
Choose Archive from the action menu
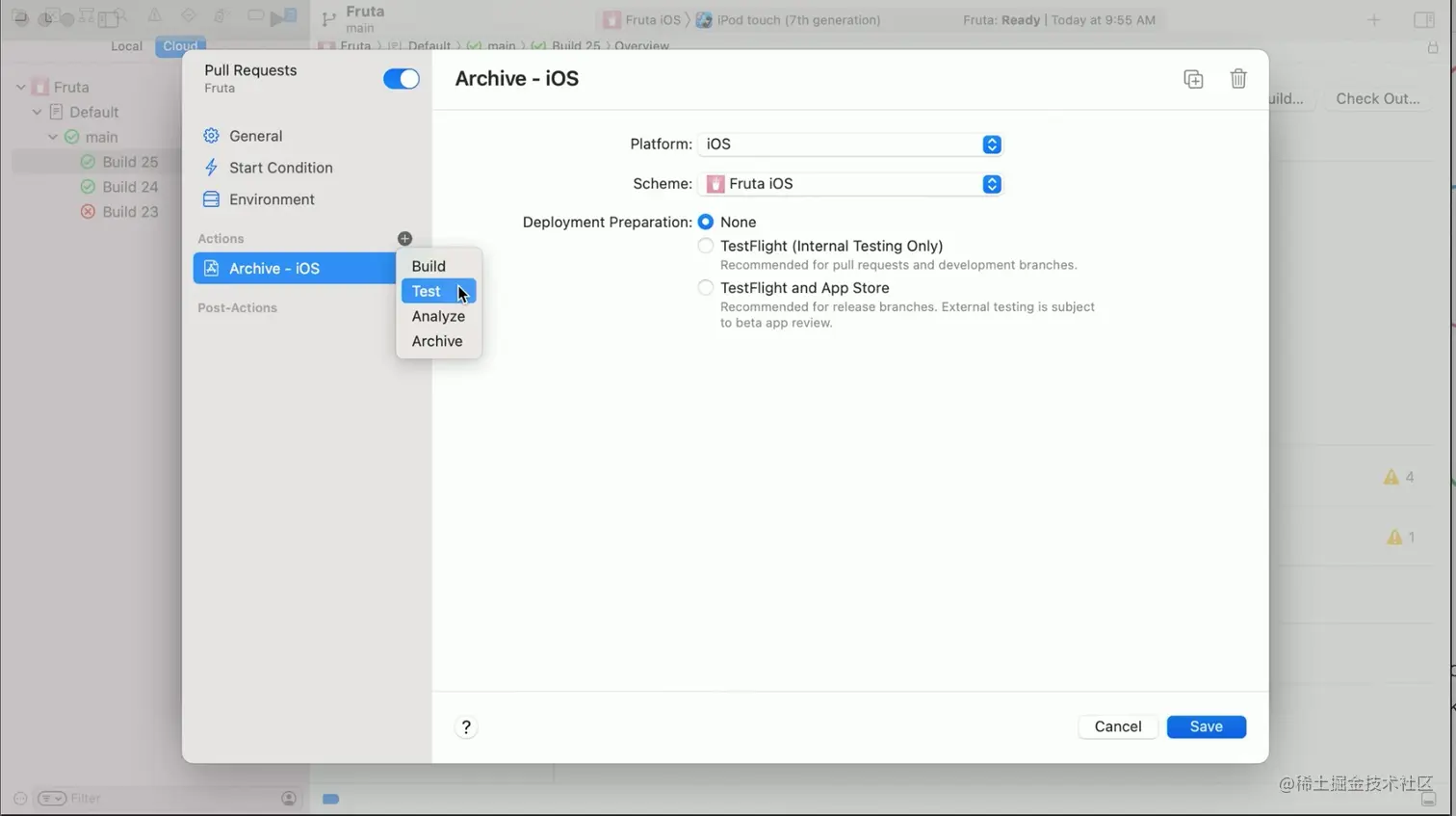click(438, 341)
